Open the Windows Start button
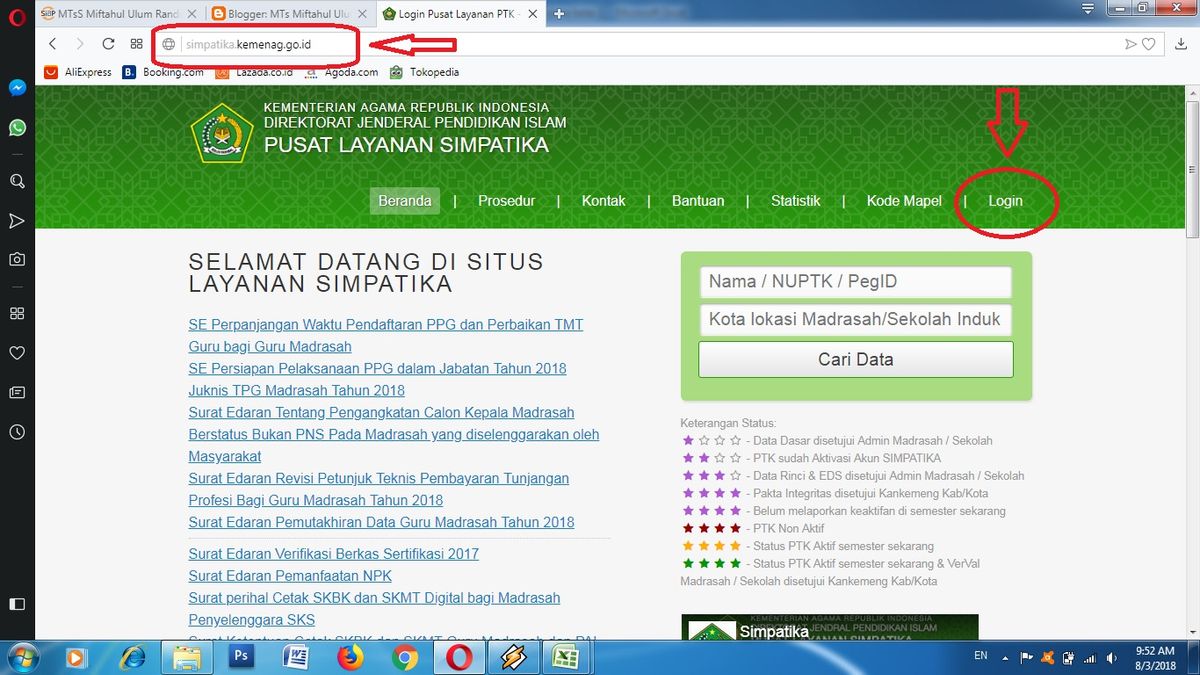This screenshot has width=1200, height=675. tap(22, 657)
